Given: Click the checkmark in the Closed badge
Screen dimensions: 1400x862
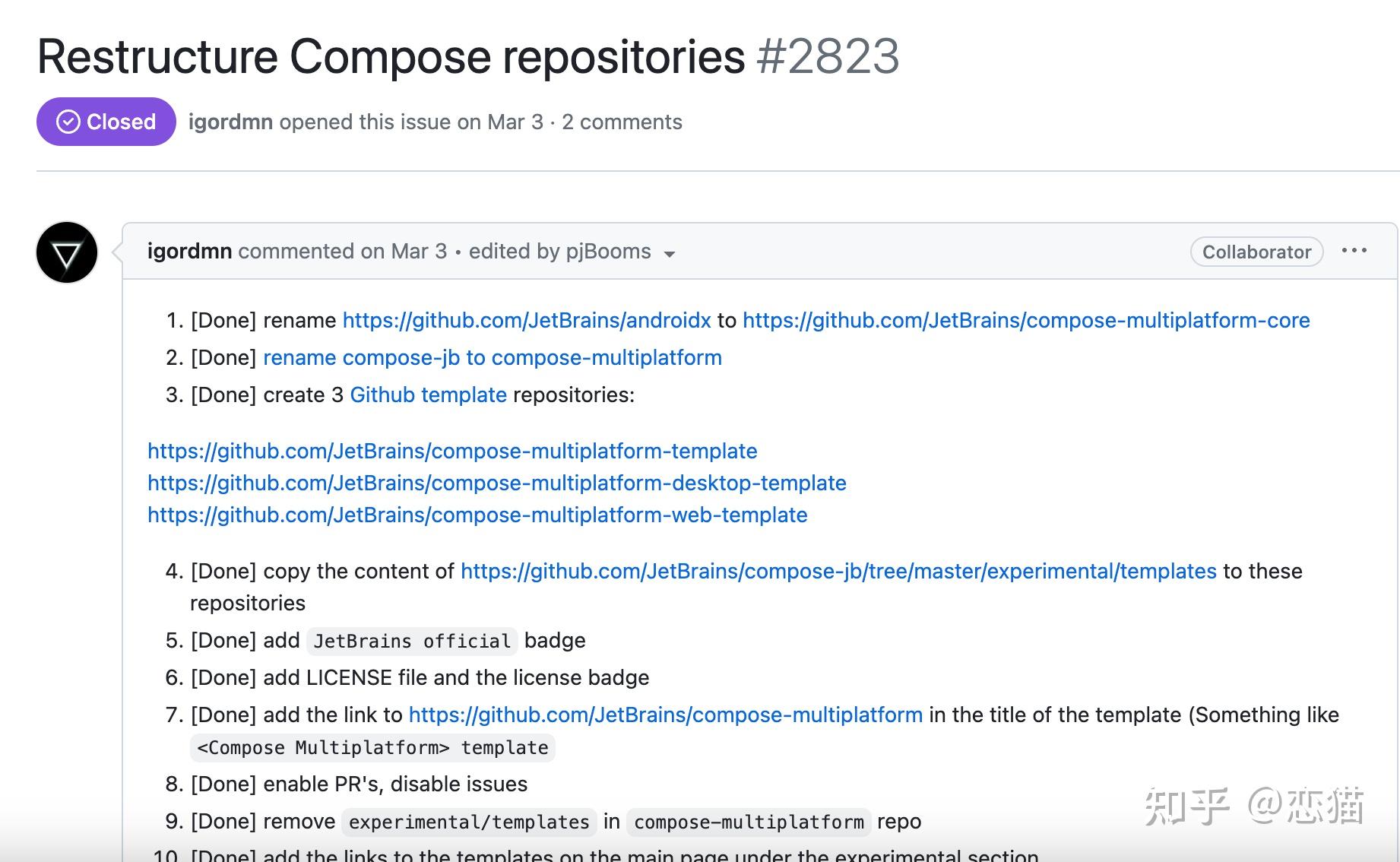Looking at the screenshot, I should coord(68,121).
